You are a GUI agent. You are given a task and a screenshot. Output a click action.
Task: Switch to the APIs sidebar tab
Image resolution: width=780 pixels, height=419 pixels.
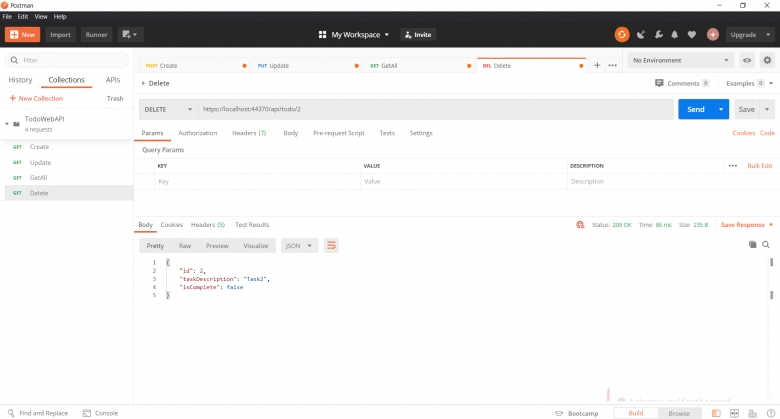click(x=113, y=80)
